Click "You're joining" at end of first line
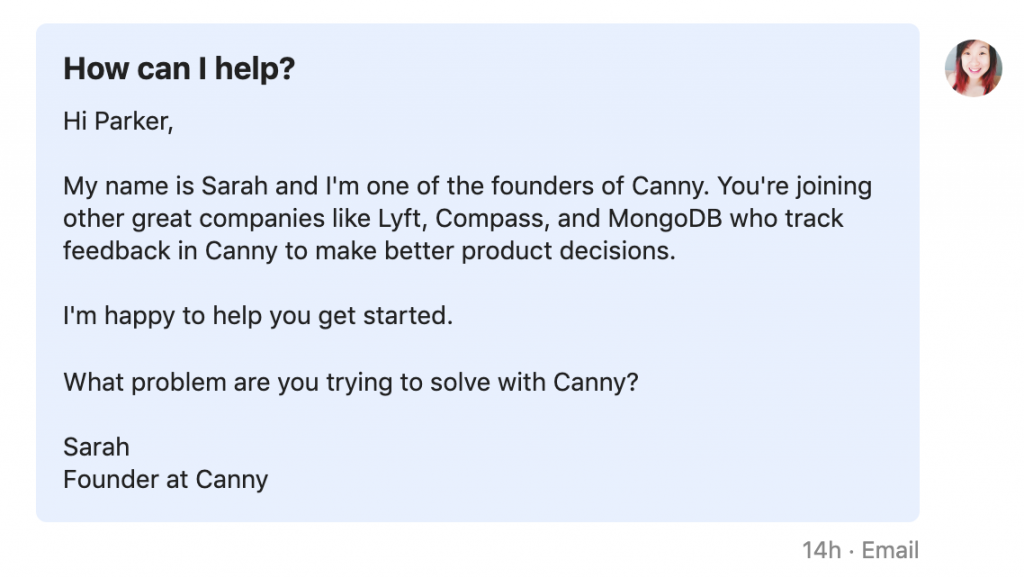Image resolution: width=1024 pixels, height=578 pixels. tap(795, 187)
